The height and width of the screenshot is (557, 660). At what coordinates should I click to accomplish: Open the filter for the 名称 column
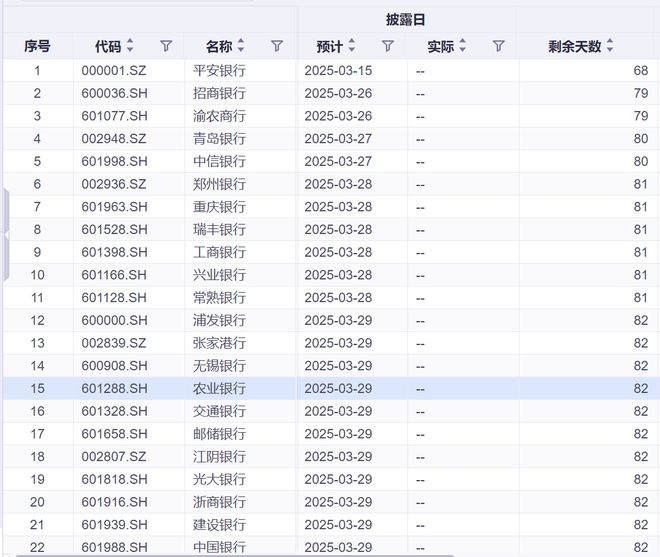pyautogui.click(x=277, y=46)
